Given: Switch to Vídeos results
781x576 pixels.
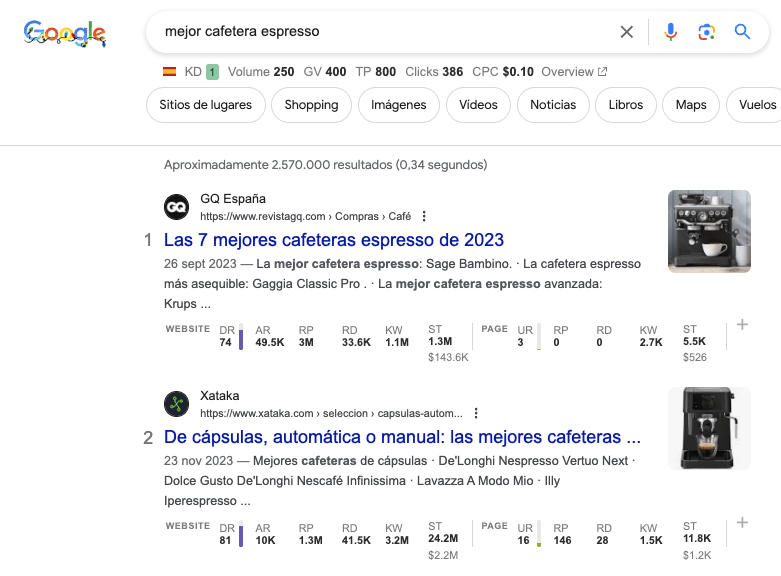Looking at the screenshot, I should [478, 105].
